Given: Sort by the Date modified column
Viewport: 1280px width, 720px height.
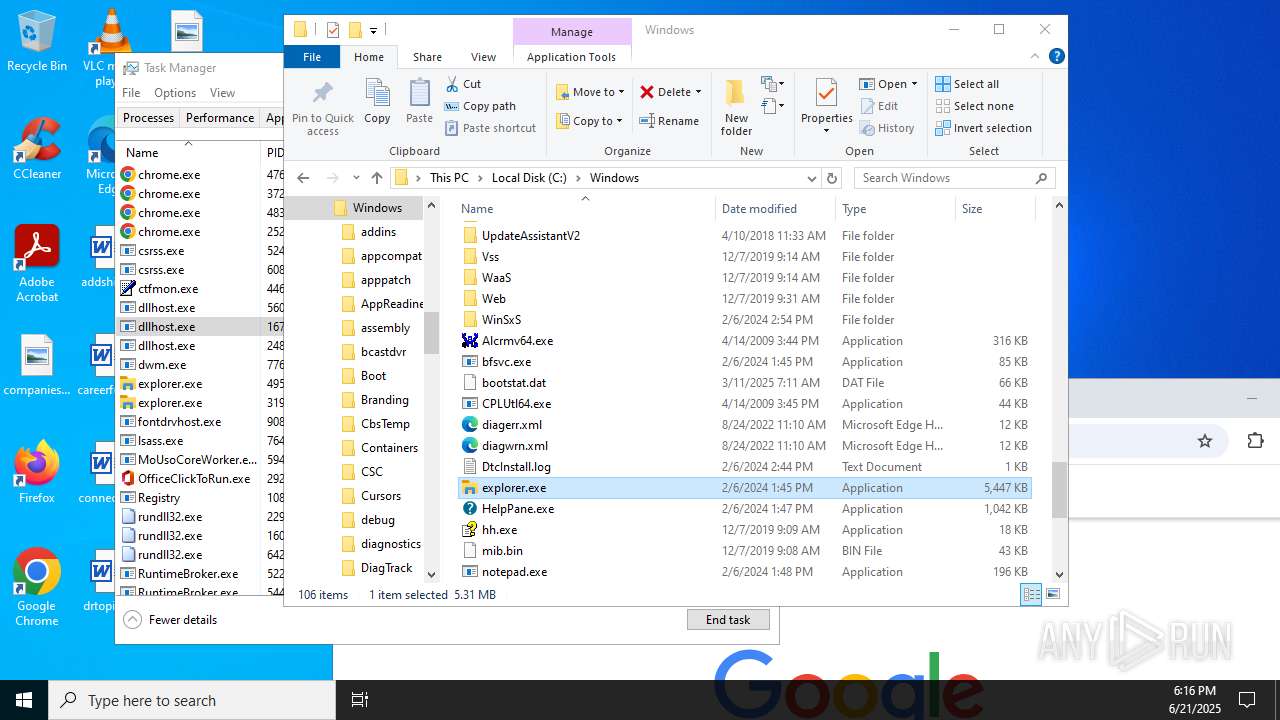Looking at the screenshot, I should click(775, 209).
